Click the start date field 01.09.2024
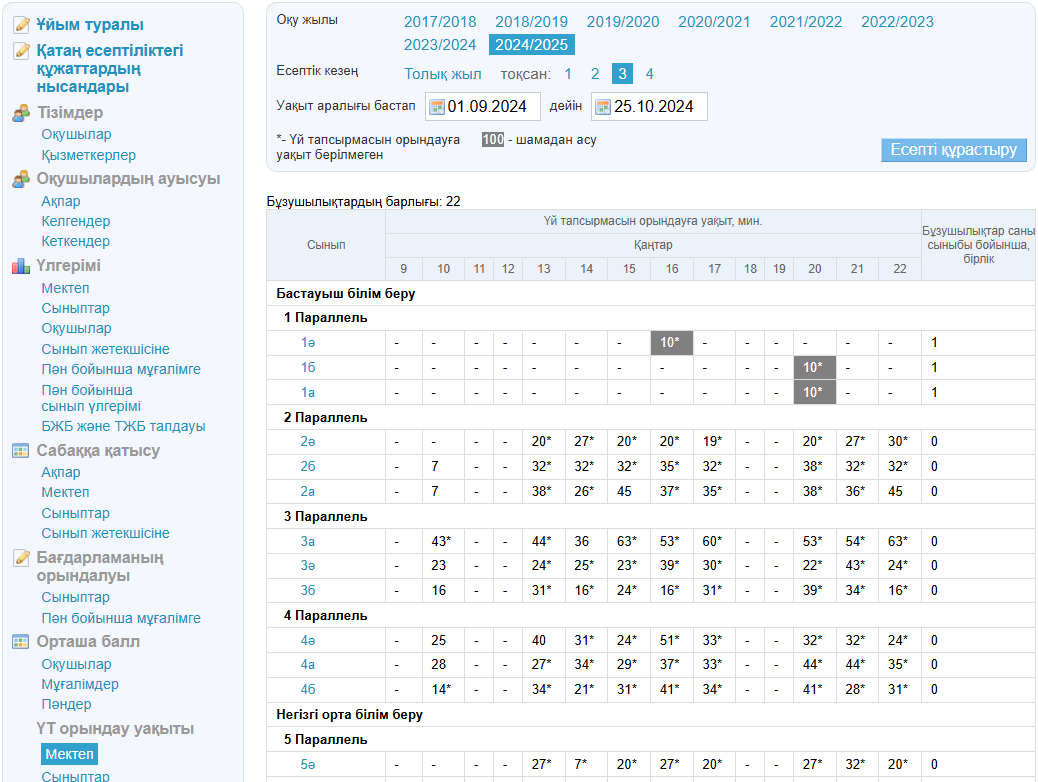 pyautogui.click(x=491, y=107)
